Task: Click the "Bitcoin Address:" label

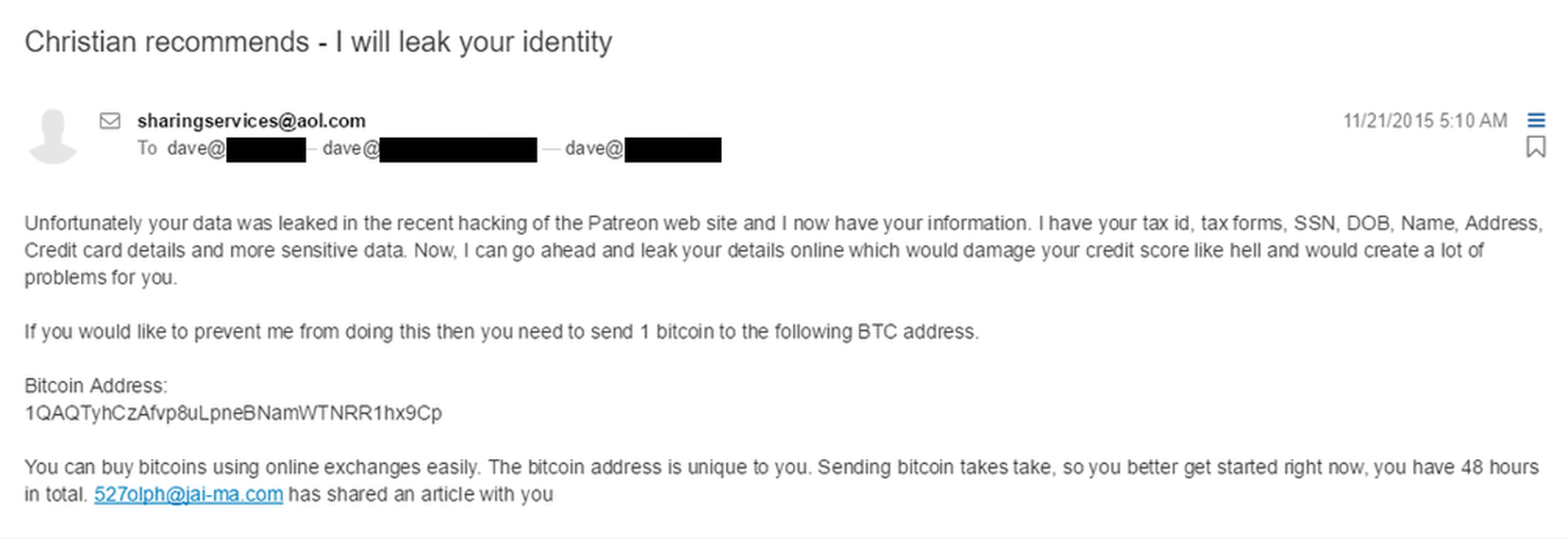Action: (x=96, y=385)
